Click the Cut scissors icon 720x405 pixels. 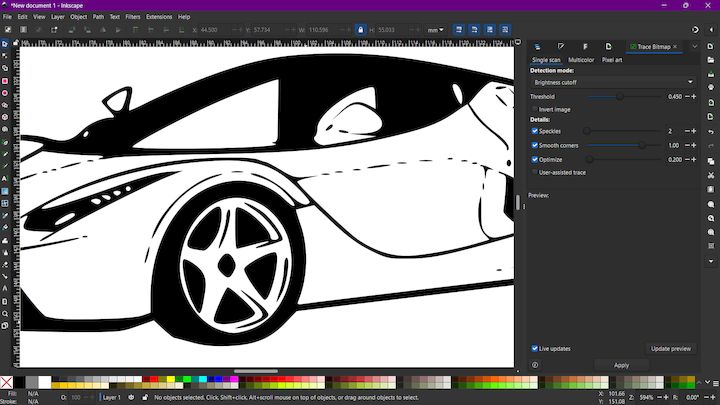coord(710,175)
